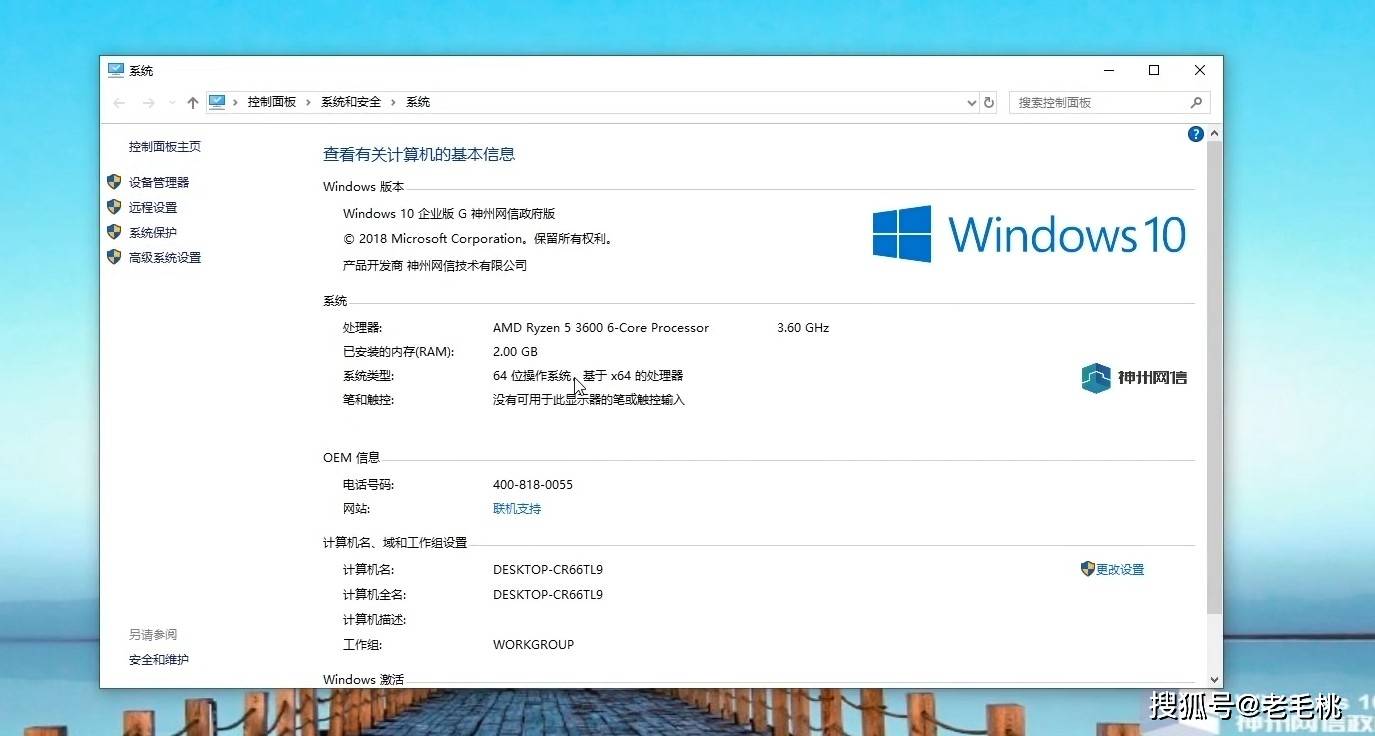Screen dimensions: 1375x736
Task: Maximize the 系统 window
Action: click(x=1154, y=70)
